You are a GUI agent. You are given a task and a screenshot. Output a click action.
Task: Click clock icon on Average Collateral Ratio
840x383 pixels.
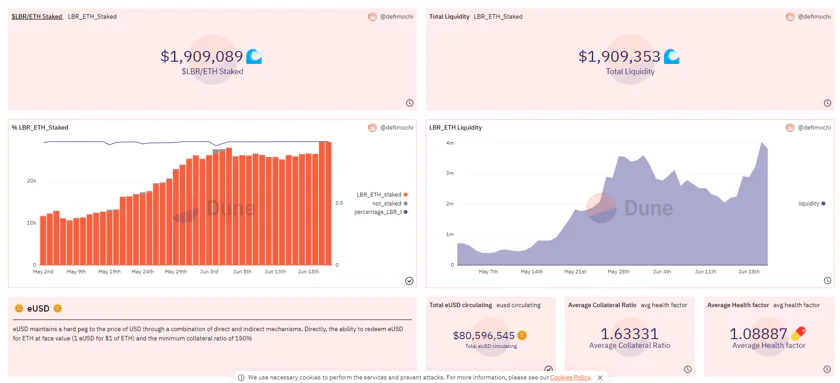[x=688, y=369]
